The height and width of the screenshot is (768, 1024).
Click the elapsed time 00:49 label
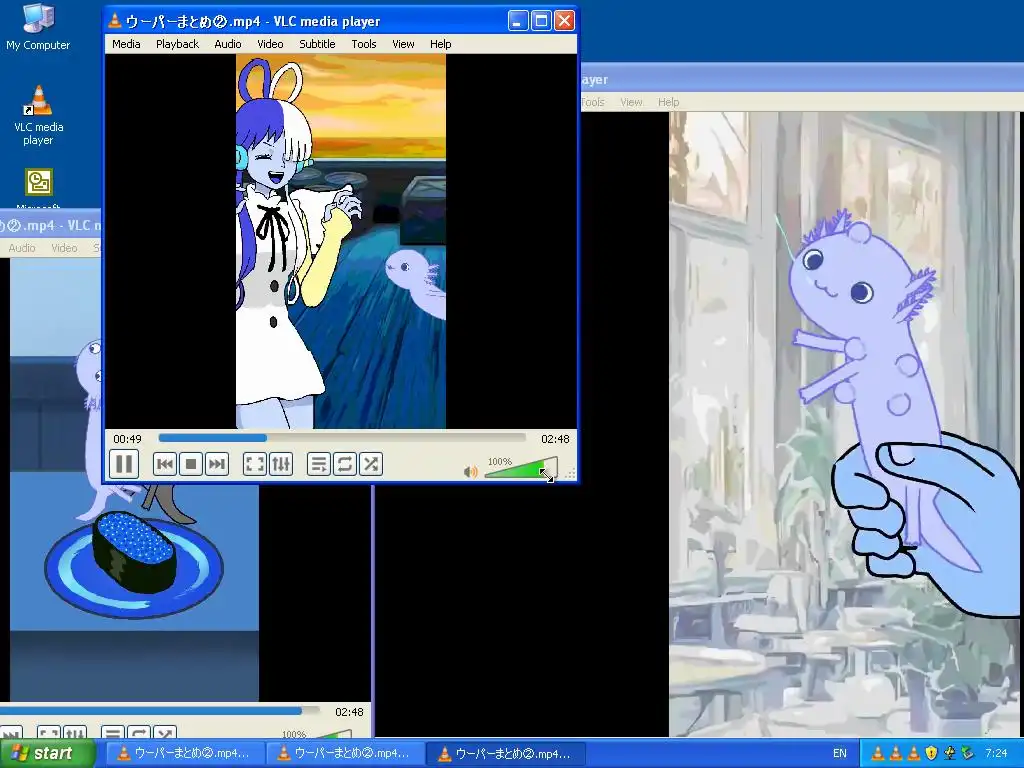click(127, 439)
